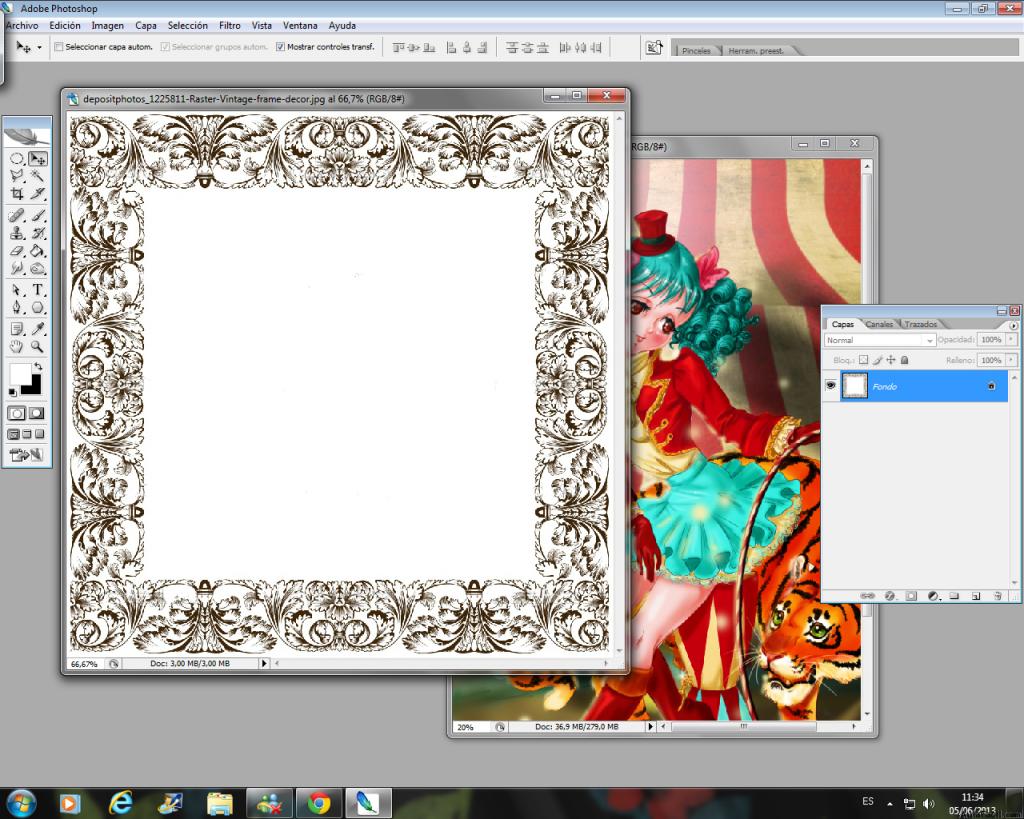This screenshot has height=819, width=1024.
Task: Click the delete layer trash icon
Action: click(997, 596)
